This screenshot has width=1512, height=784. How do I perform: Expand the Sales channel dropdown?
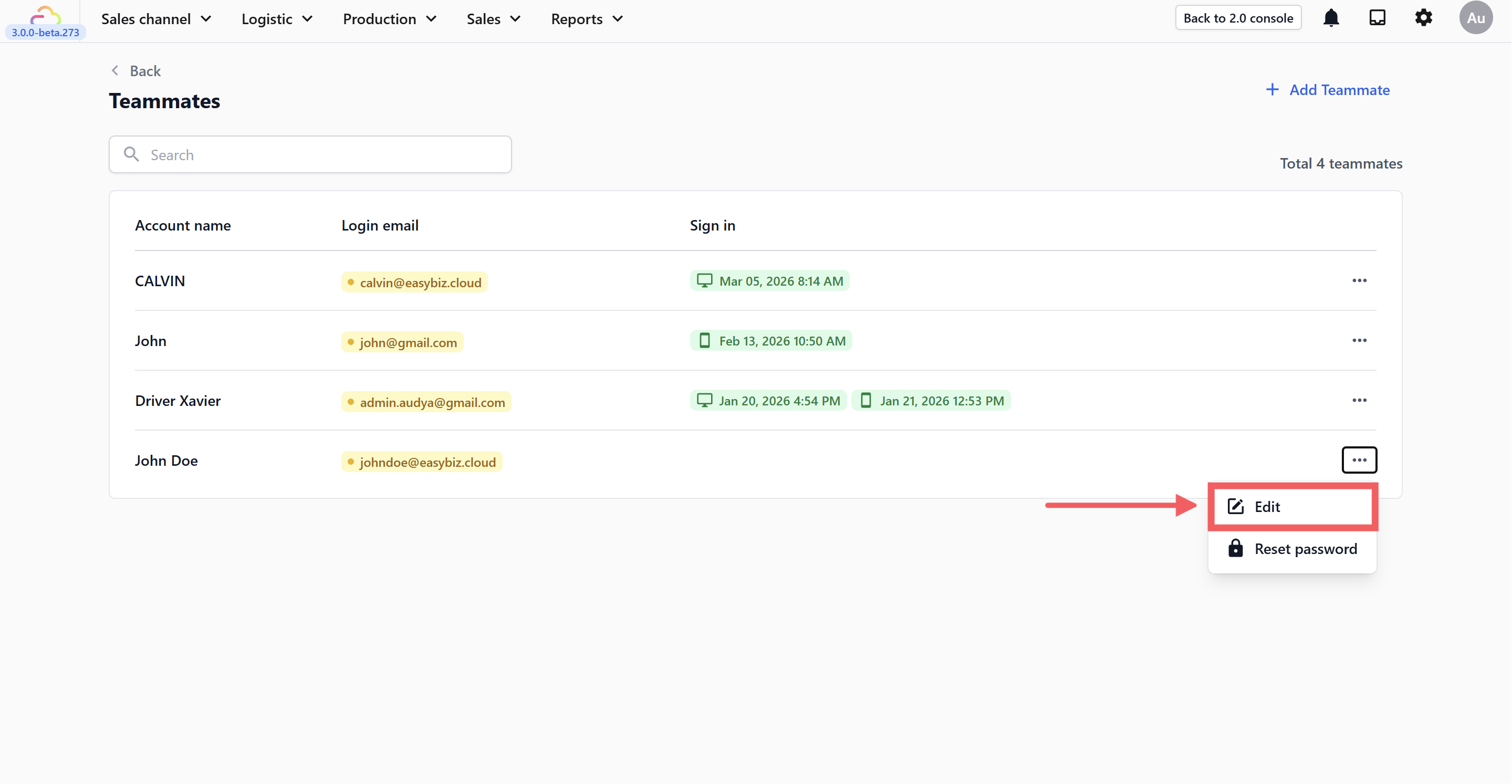pos(156,19)
